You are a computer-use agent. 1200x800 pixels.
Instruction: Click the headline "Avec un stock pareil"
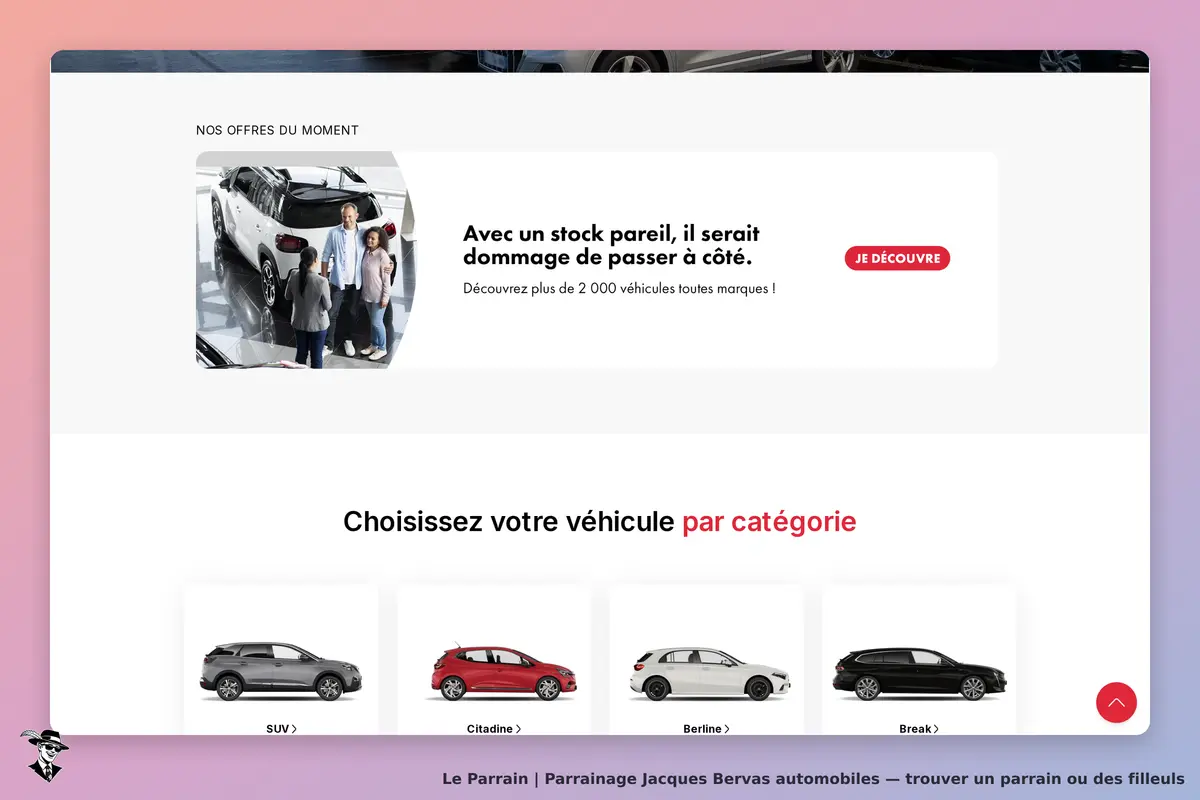click(611, 246)
